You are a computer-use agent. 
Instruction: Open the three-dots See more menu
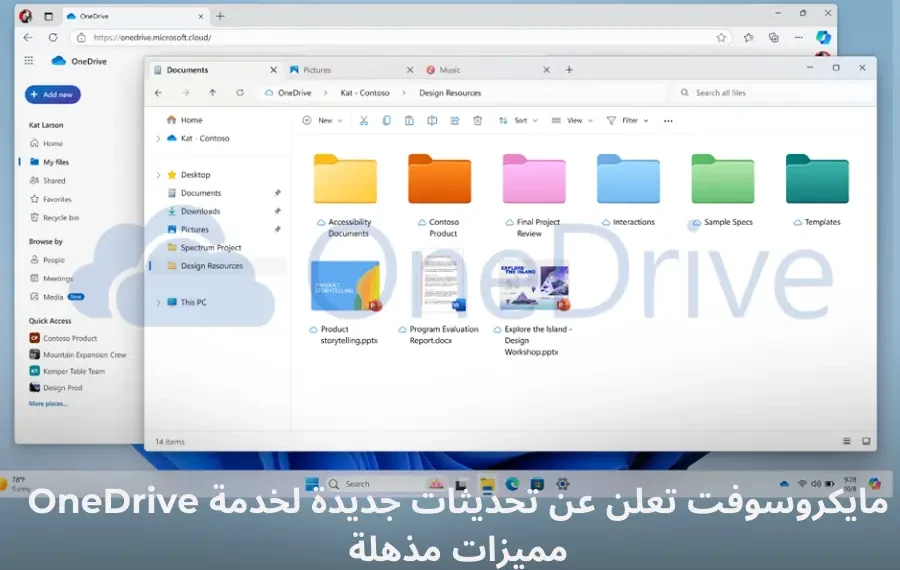pyautogui.click(x=668, y=121)
